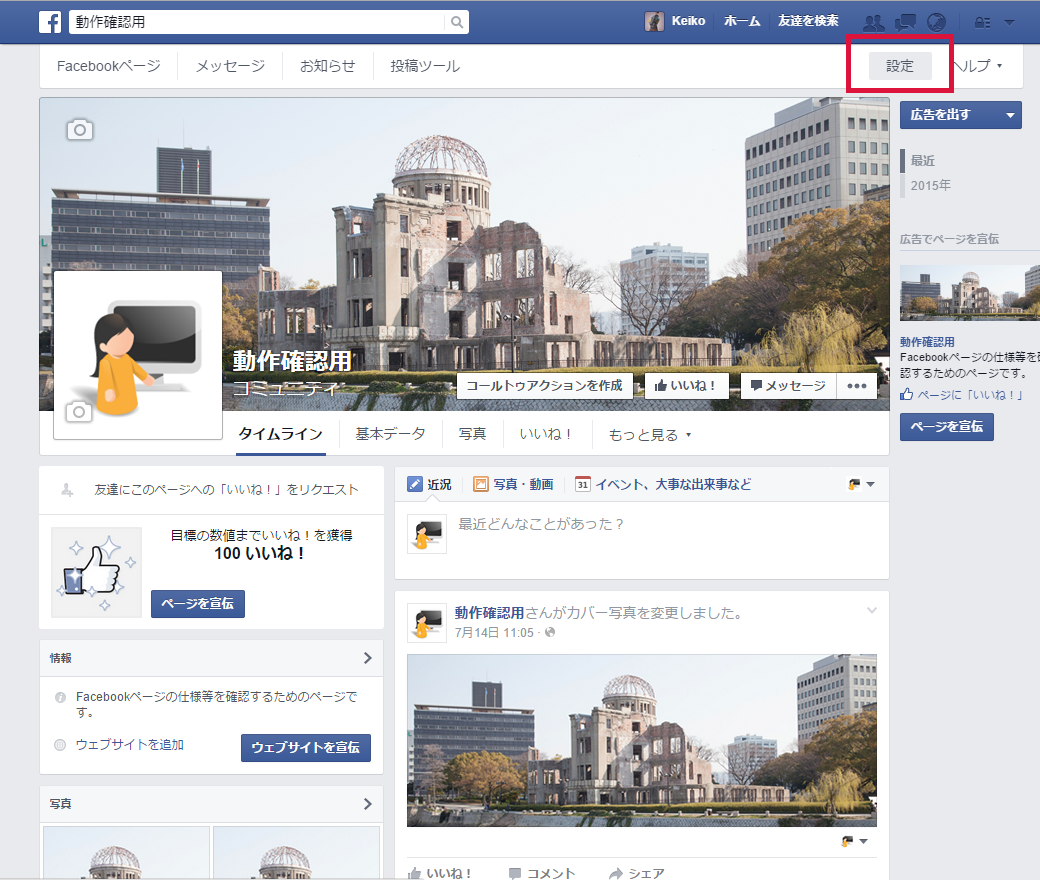Open friend requests icon in top bar
The height and width of the screenshot is (880, 1040).
(x=874, y=23)
